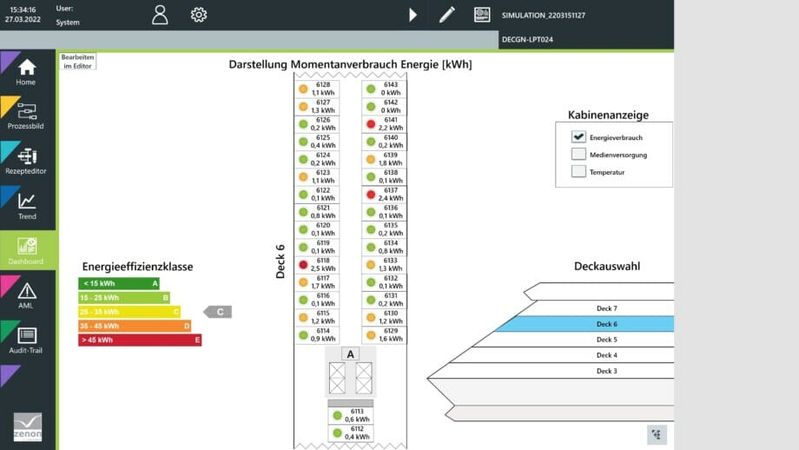Image resolution: width=799 pixels, height=450 pixels.
Task: Go to Home in sidebar
Action: (x=26, y=72)
